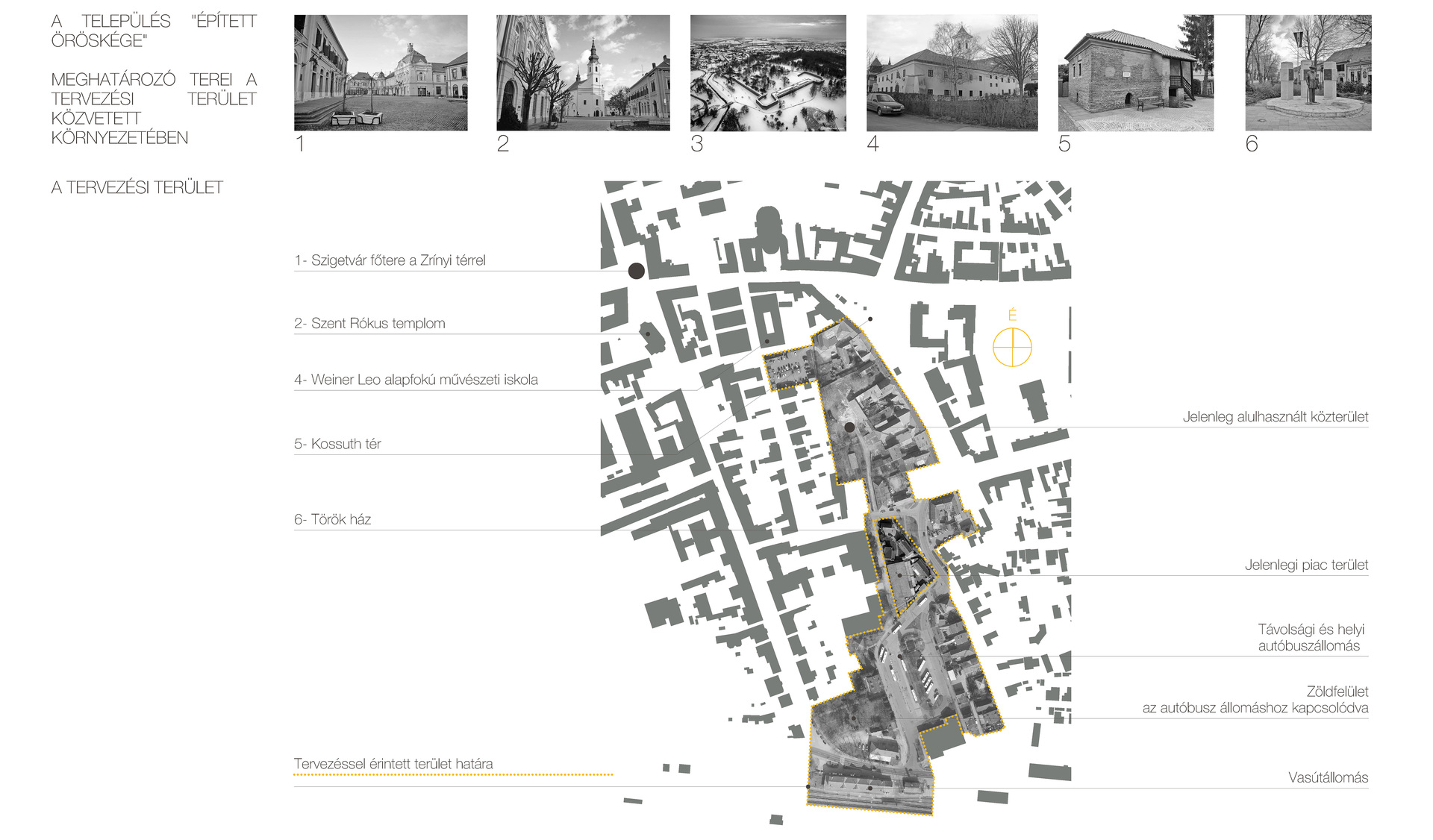The width and height of the screenshot is (1433, 840).
Task: Click 'Távolsági és helyi autóbuszállomás' label
Action: point(1311,638)
